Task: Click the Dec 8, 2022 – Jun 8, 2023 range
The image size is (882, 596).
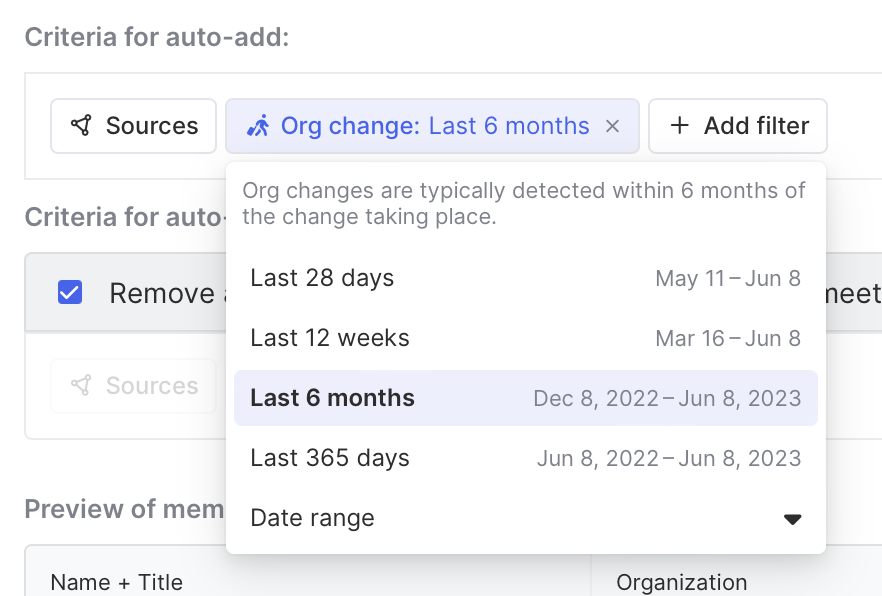Action: pos(667,398)
